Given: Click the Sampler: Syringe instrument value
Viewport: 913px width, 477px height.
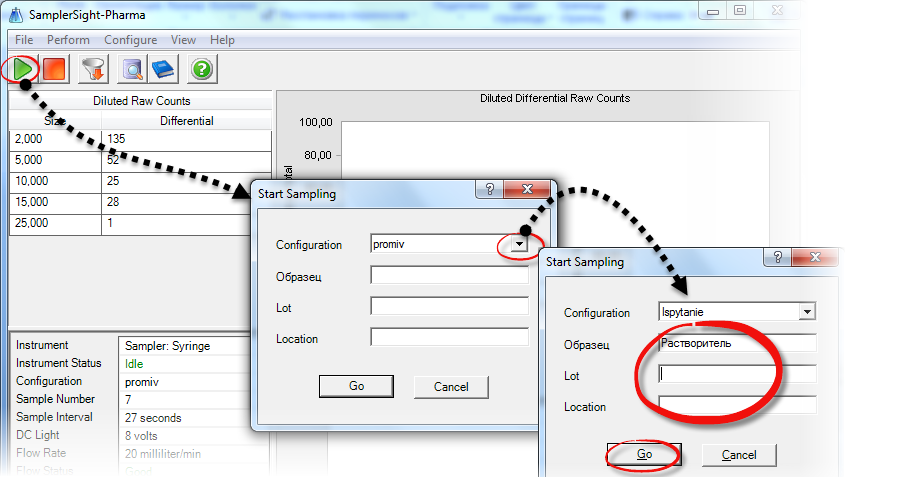Looking at the screenshot, I should pyautogui.click(x=168, y=346).
